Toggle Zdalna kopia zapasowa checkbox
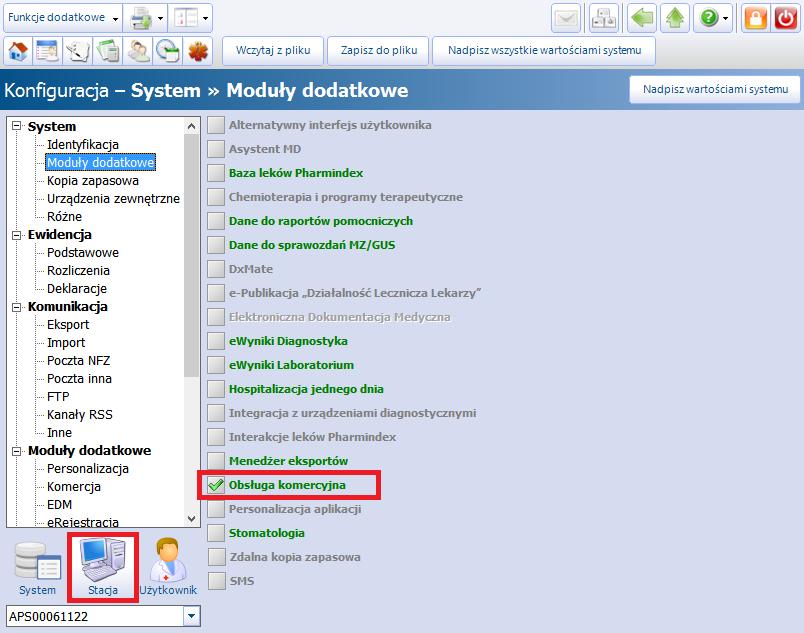 click(x=216, y=557)
